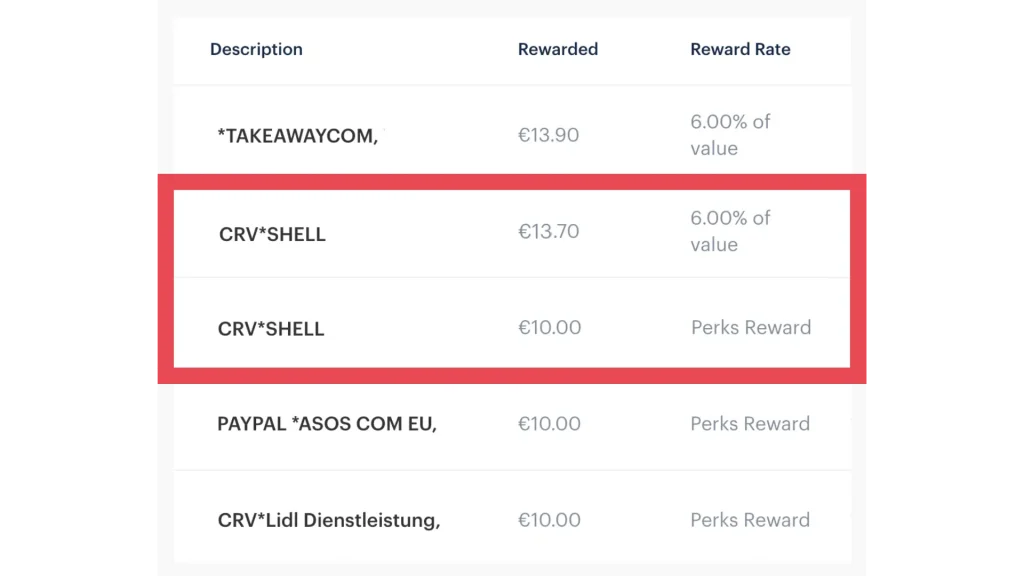Viewport: 1024px width, 576px height.
Task: Select the €10.00 amount for PAYPAL ASOS
Action: [549, 424]
